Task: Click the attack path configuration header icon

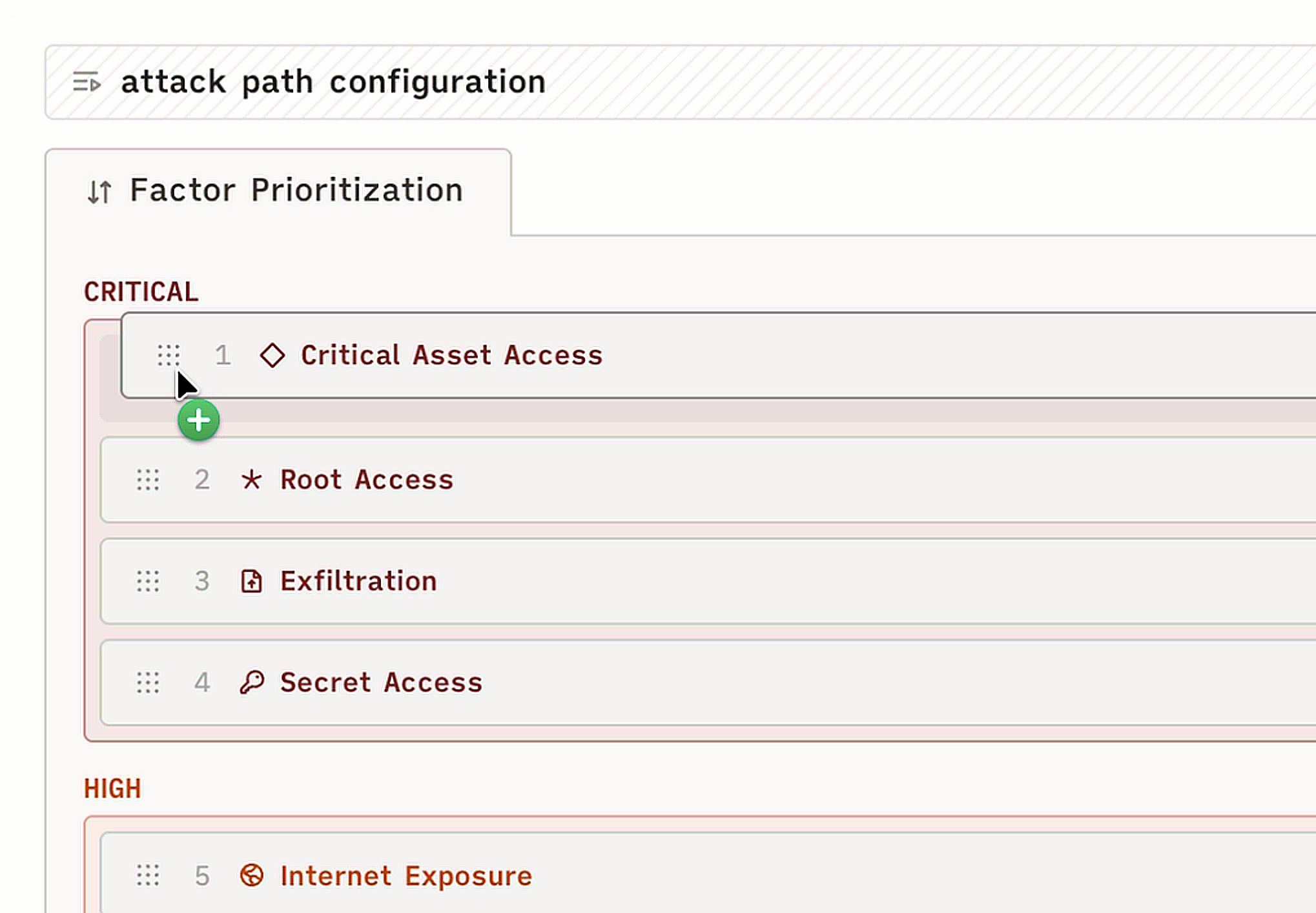Action: point(87,82)
